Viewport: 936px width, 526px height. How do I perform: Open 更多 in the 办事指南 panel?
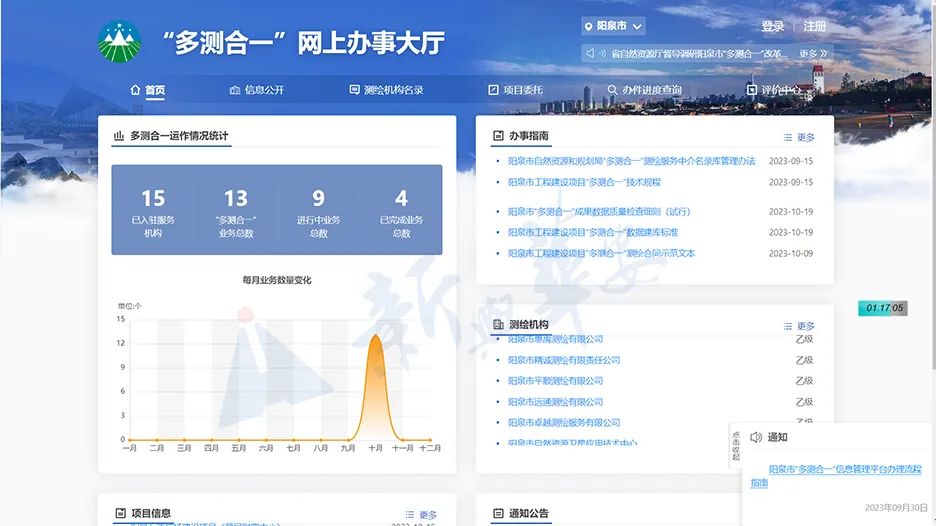tap(805, 137)
